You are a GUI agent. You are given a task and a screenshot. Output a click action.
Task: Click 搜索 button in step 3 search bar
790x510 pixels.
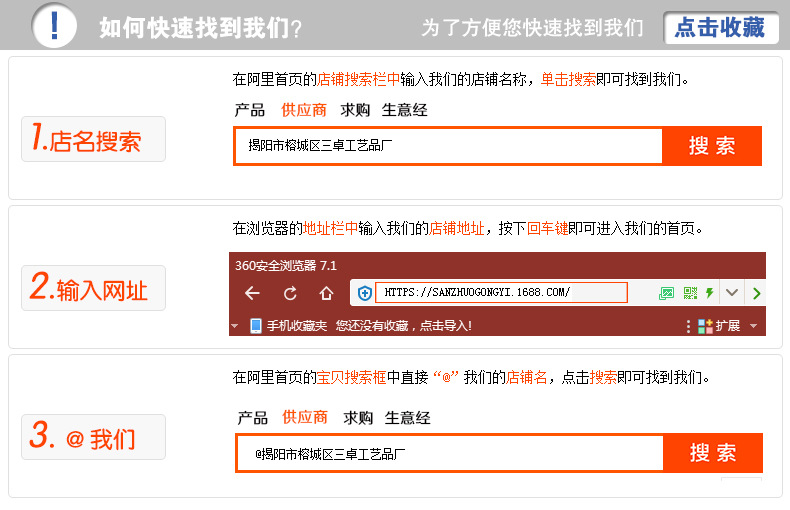tap(713, 453)
